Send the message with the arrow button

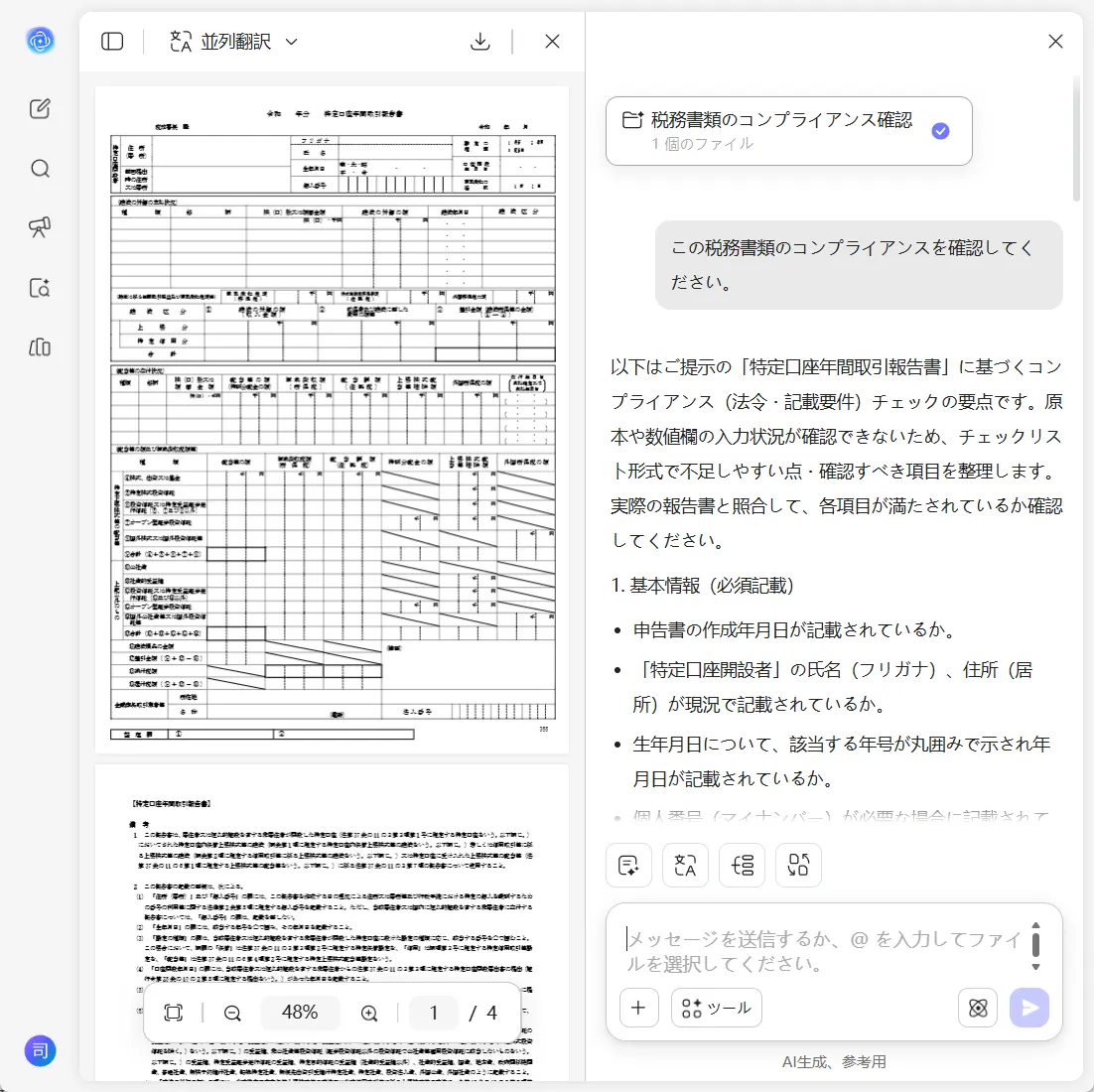(1029, 1008)
